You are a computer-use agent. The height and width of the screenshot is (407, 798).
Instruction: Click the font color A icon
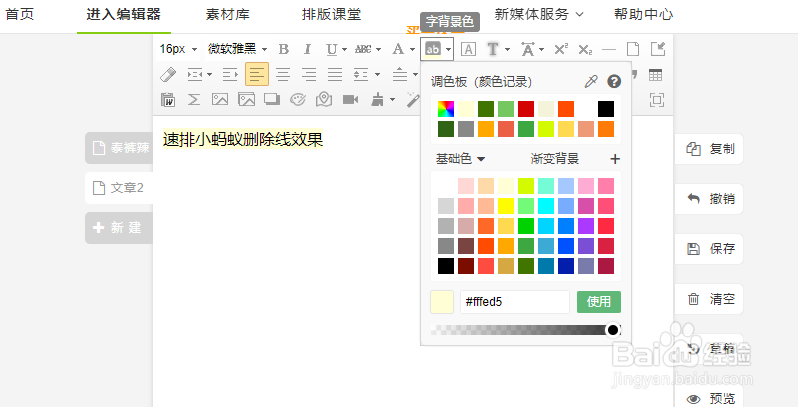tap(398, 49)
